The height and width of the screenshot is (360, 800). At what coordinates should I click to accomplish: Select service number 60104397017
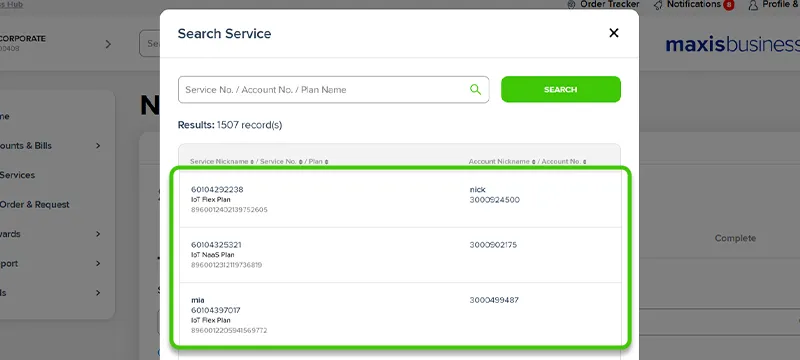tap(215, 310)
